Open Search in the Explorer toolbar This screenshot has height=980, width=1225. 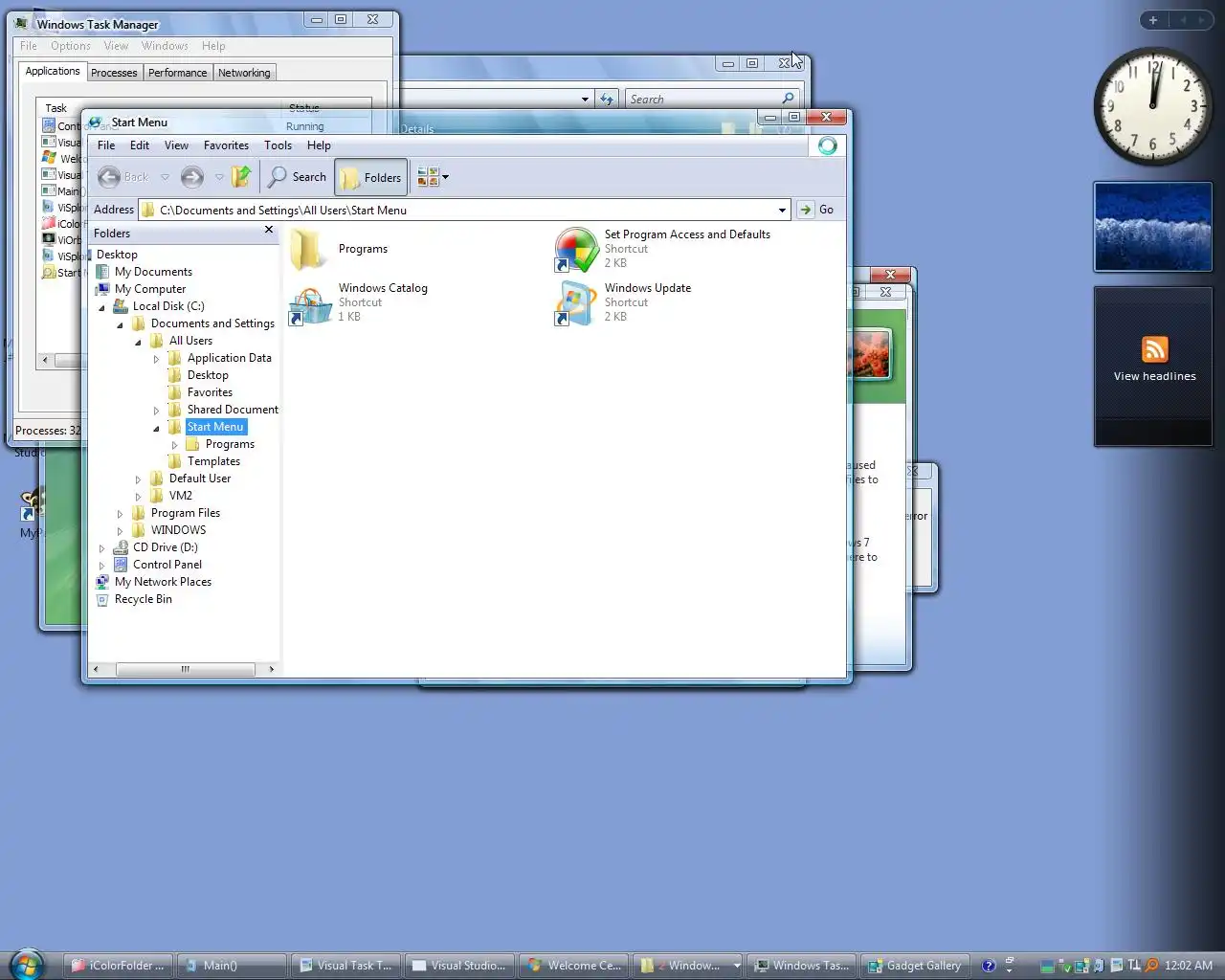click(298, 177)
